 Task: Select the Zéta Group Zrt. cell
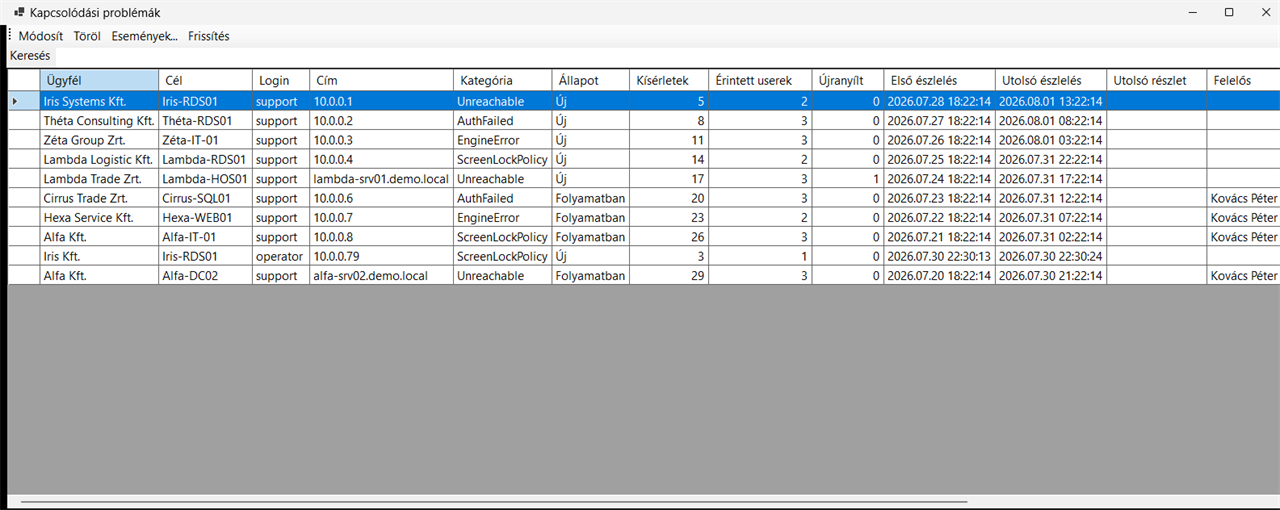point(99,140)
